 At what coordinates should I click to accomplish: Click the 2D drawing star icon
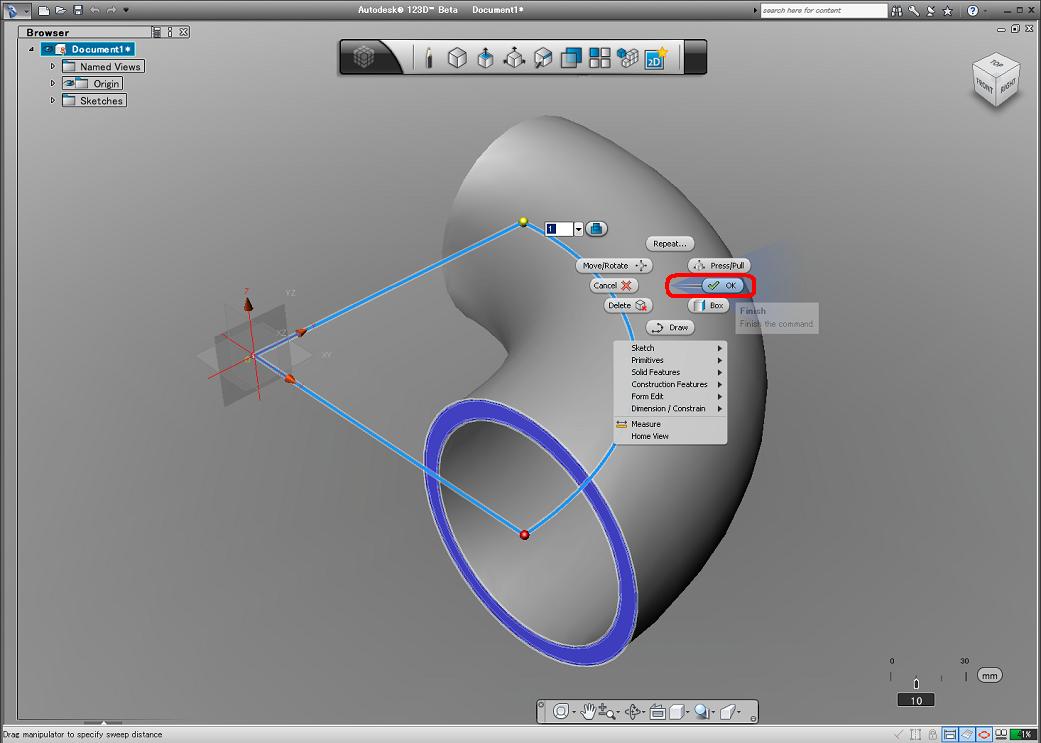point(656,58)
